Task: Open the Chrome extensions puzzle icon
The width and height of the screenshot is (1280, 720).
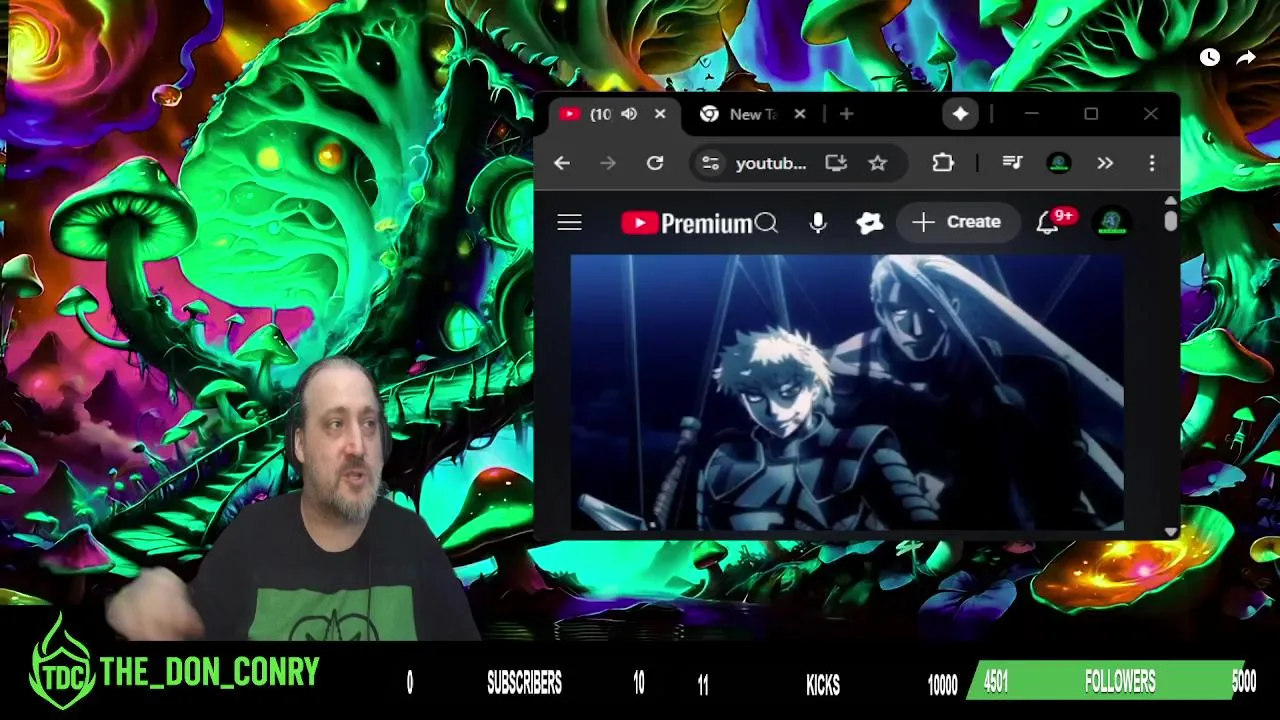Action: click(x=943, y=163)
